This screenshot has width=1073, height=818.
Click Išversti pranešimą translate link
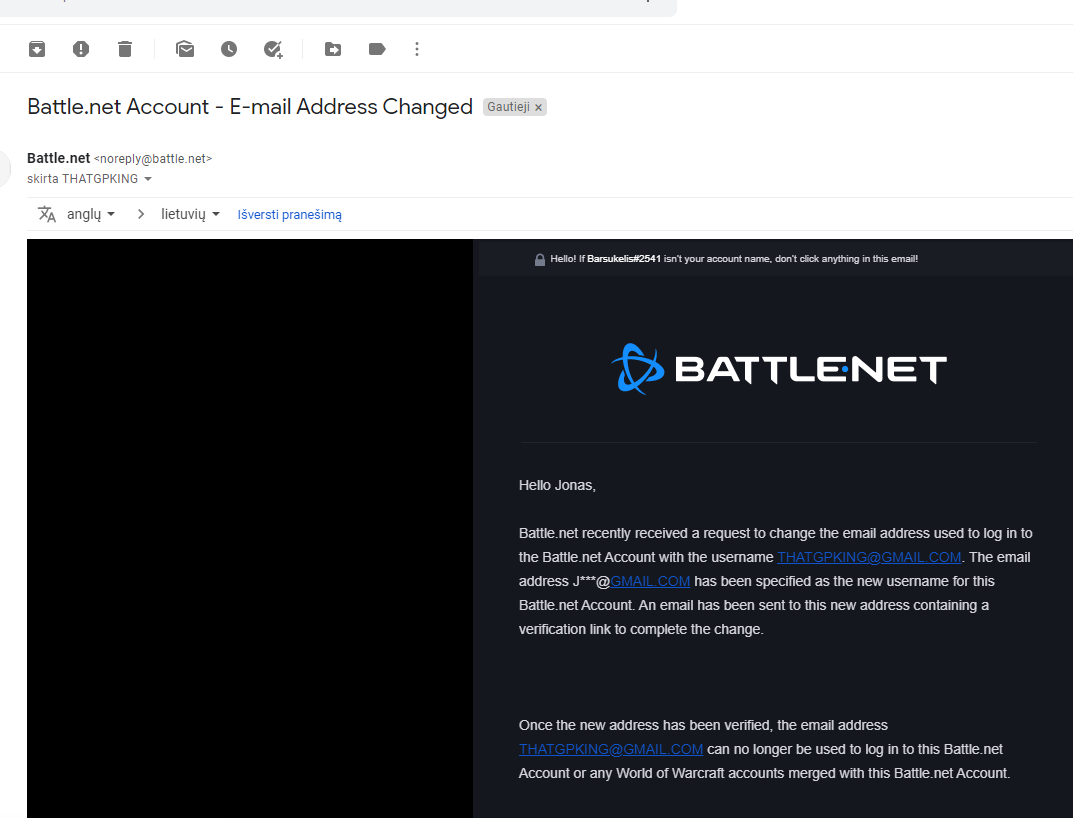pos(289,215)
